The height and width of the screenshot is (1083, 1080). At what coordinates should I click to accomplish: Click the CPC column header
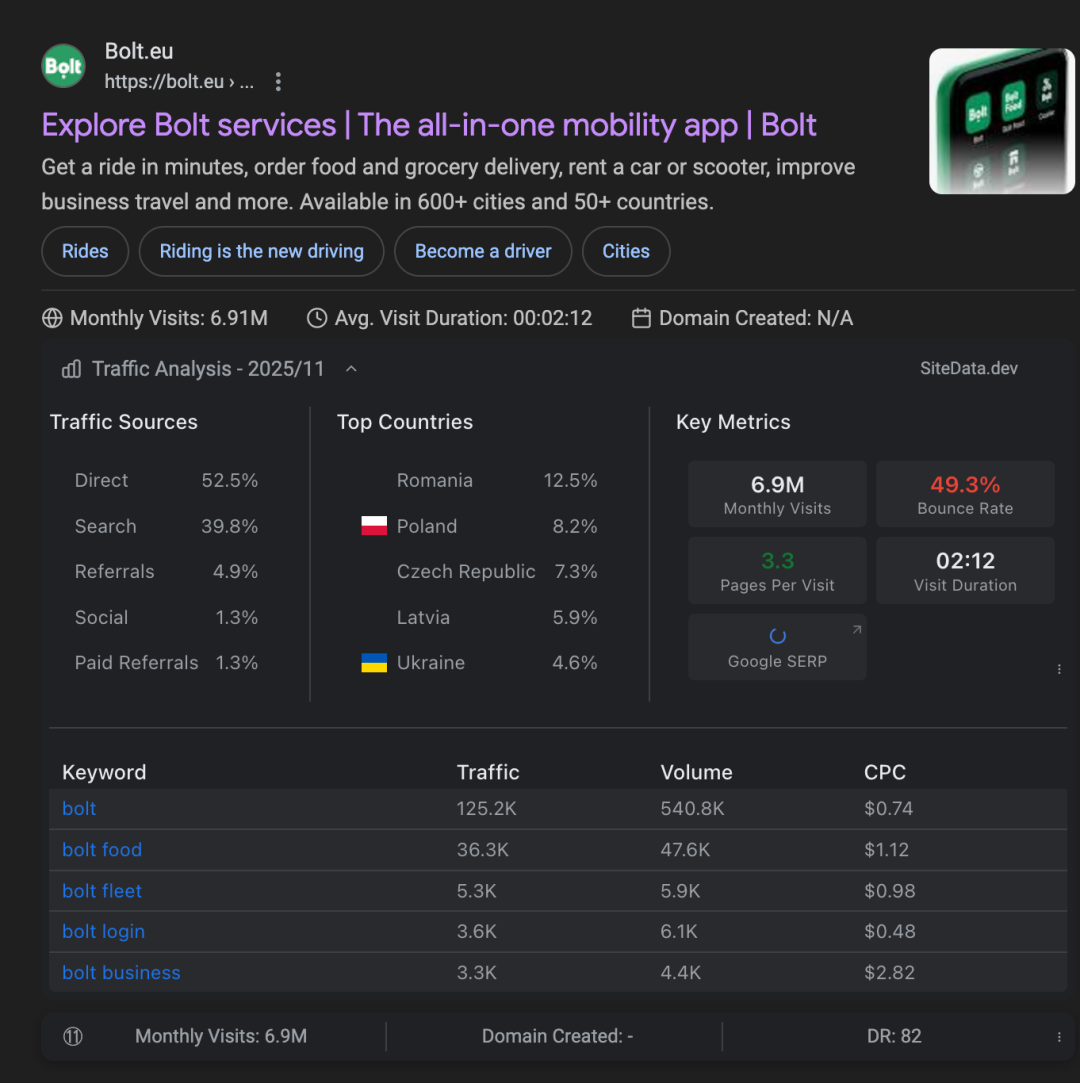click(x=885, y=772)
